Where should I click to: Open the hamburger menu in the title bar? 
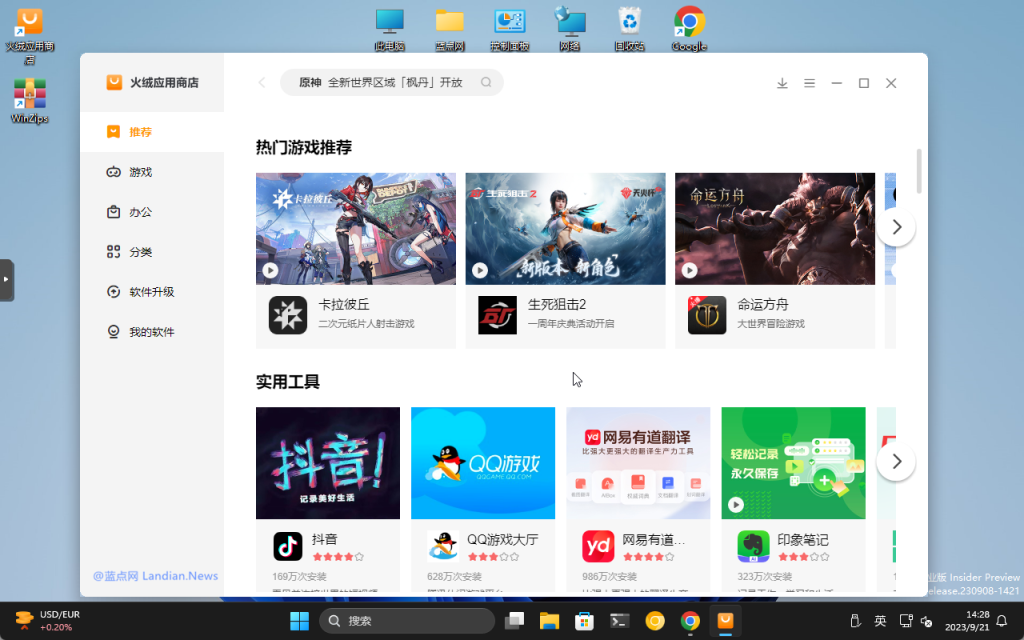point(809,83)
